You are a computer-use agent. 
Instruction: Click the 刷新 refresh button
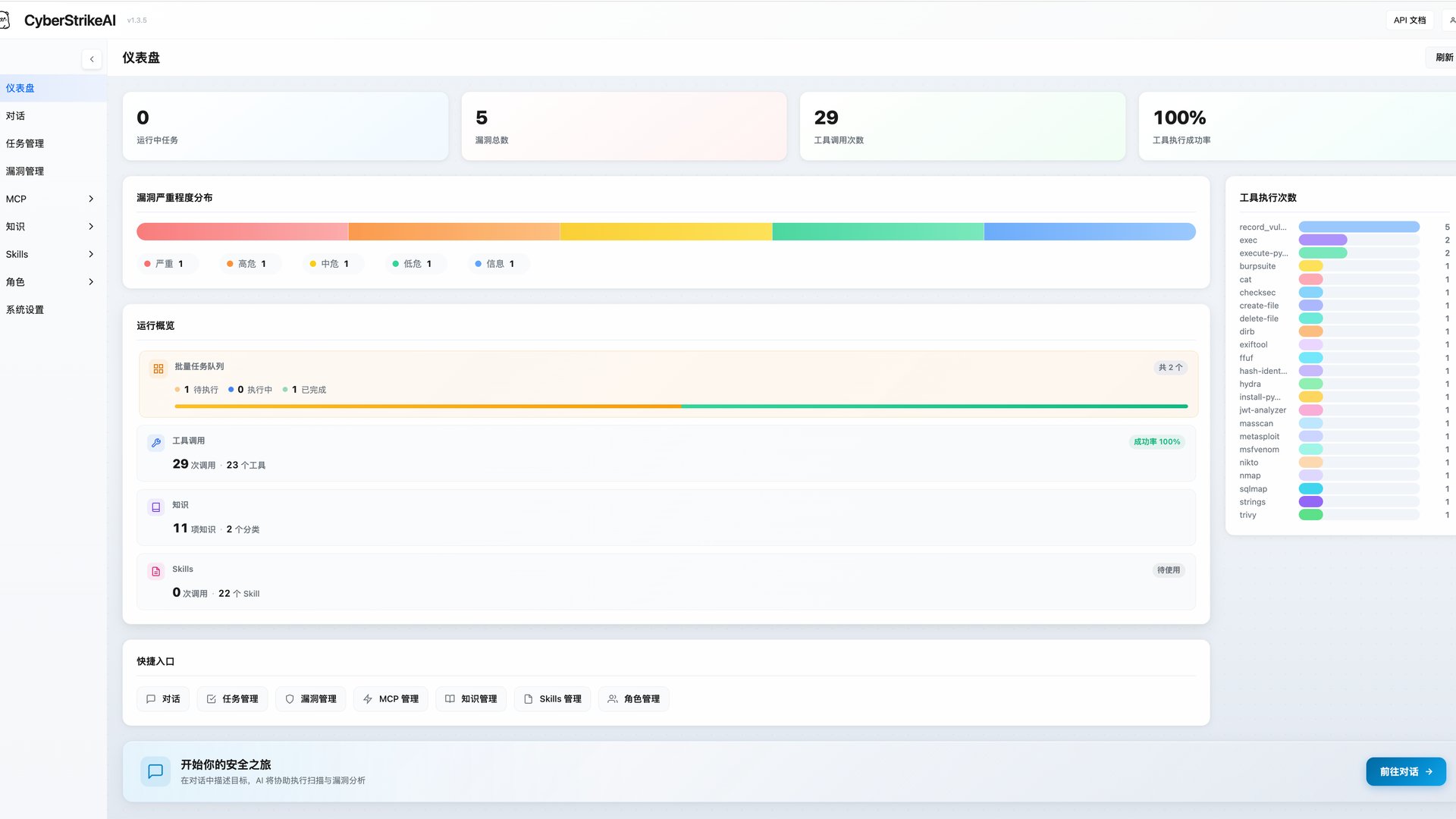tap(1443, 58)
